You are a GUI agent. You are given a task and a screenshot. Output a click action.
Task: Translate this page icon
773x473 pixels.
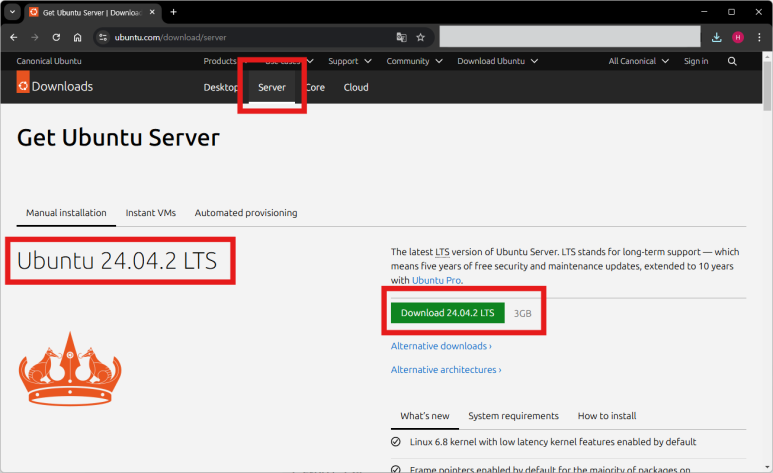pyautogui.click(x=401, y=37)
